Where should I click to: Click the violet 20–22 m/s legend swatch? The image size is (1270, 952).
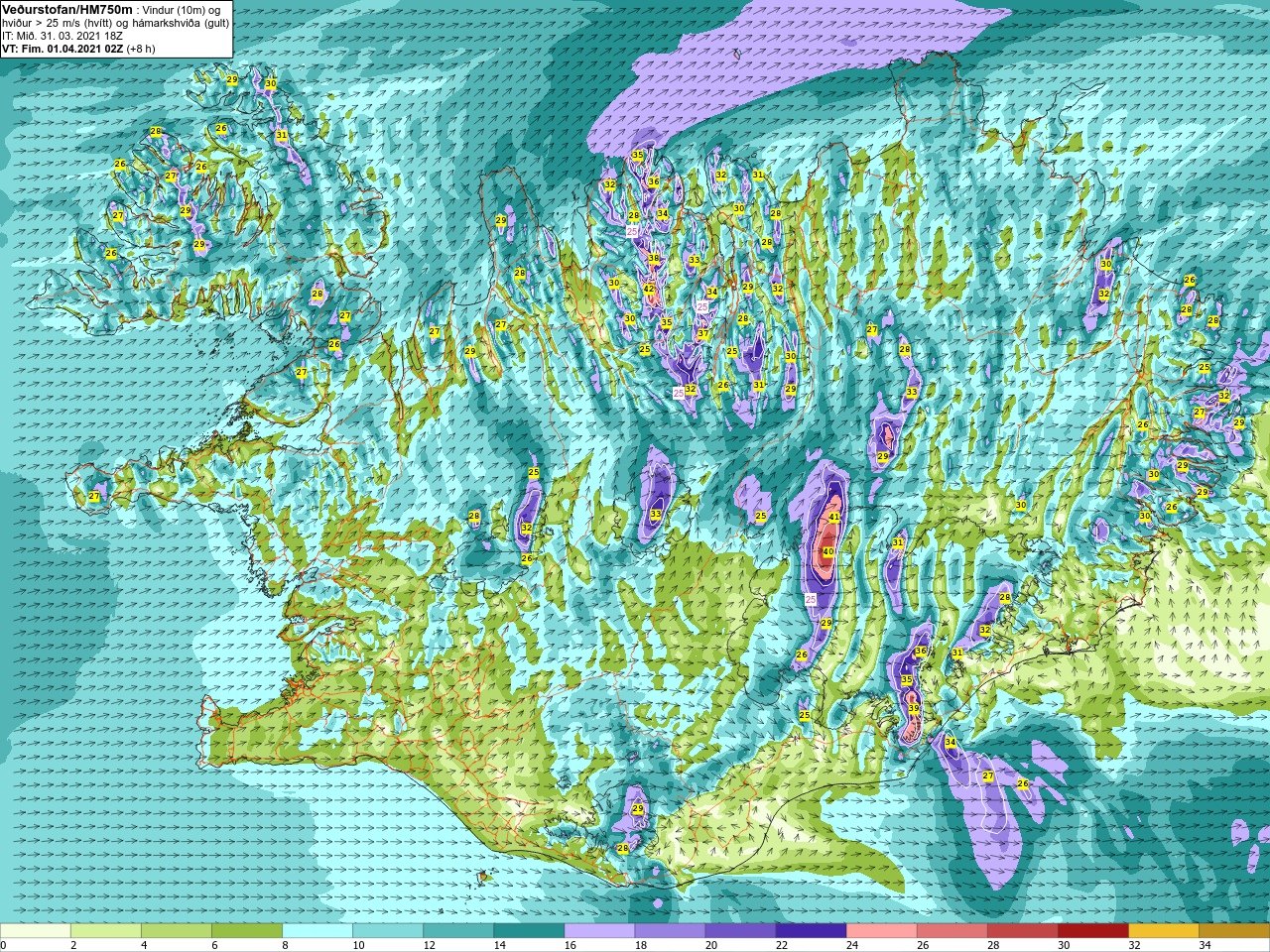740,931
